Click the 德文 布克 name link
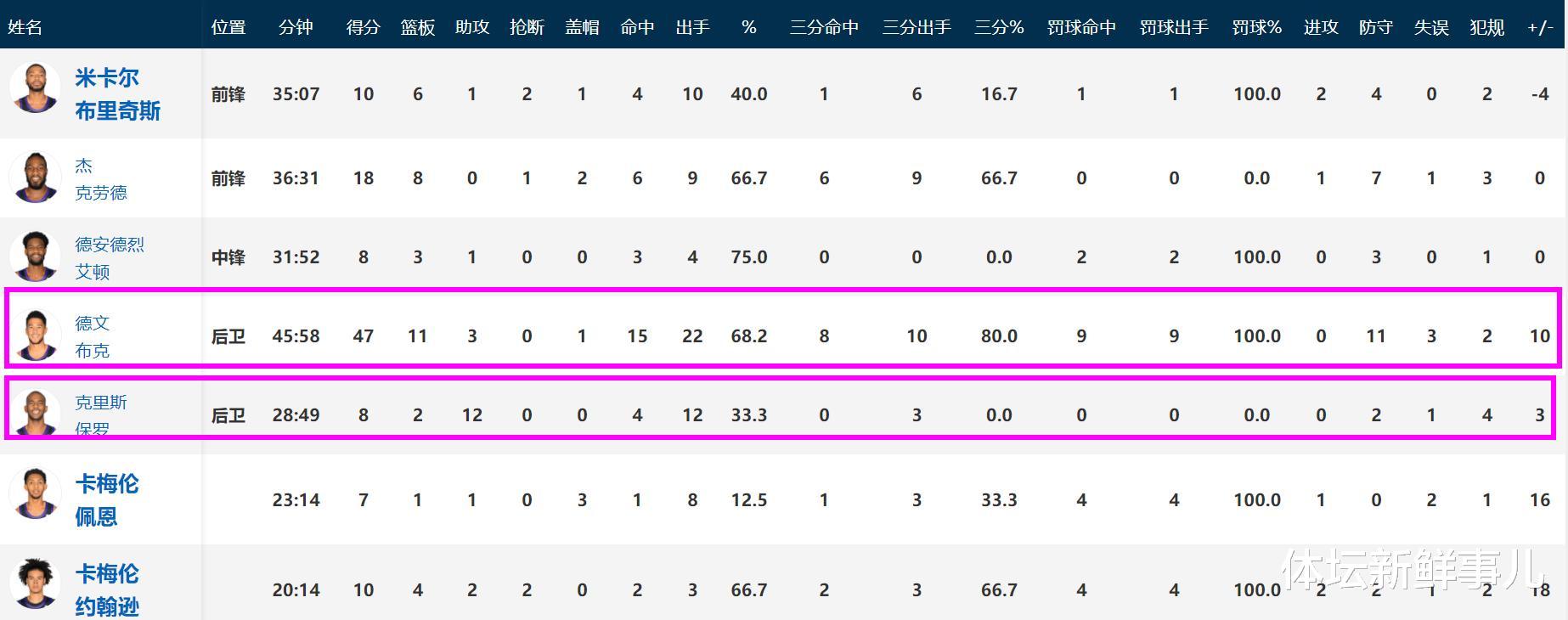 92,336
